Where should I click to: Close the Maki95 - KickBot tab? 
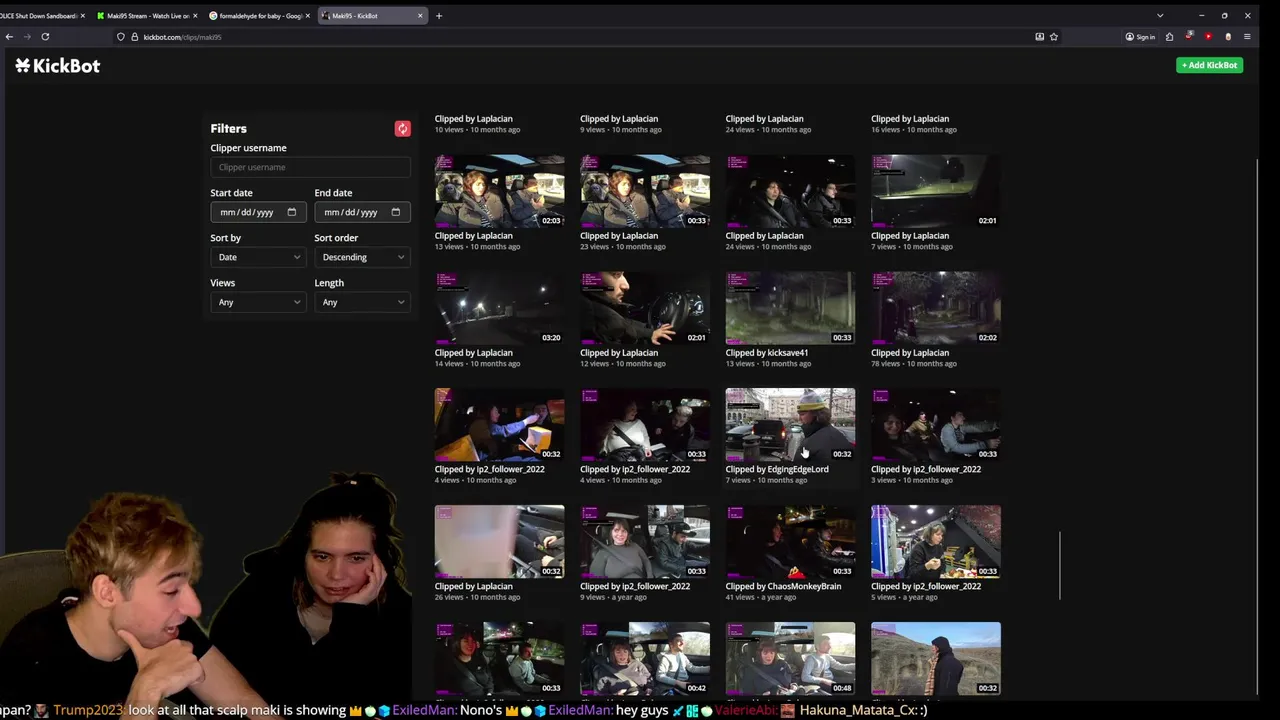[420, 16]
